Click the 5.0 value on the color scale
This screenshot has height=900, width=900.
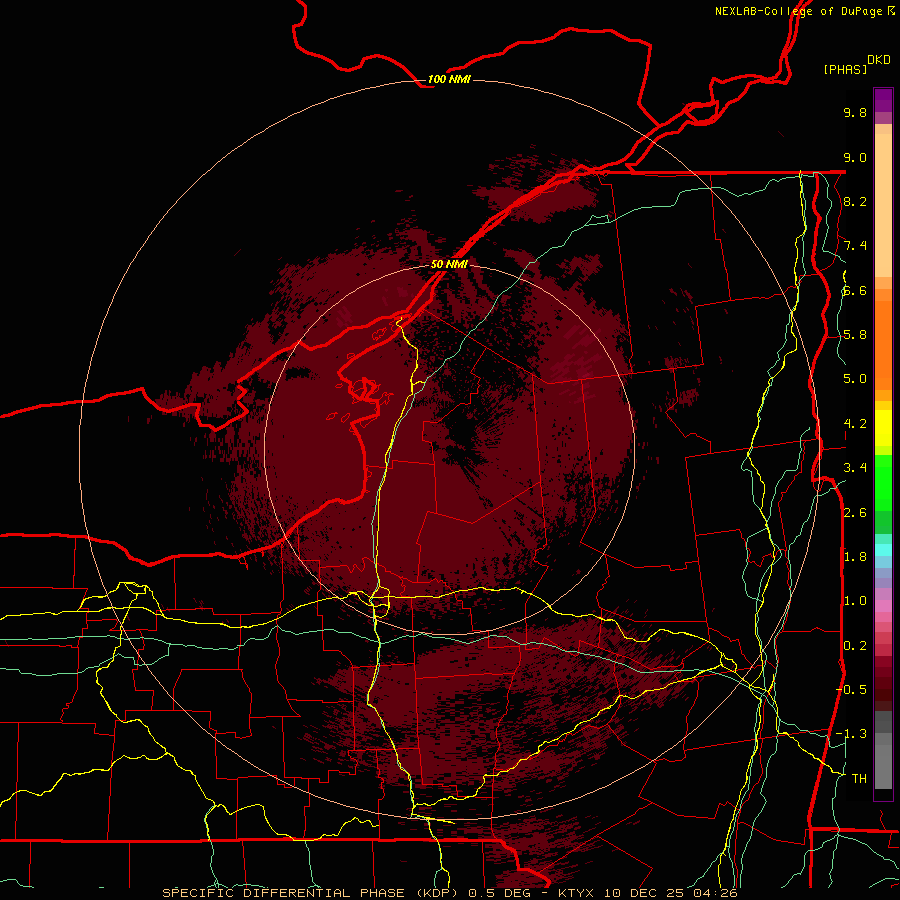click(x=855, y=379)
